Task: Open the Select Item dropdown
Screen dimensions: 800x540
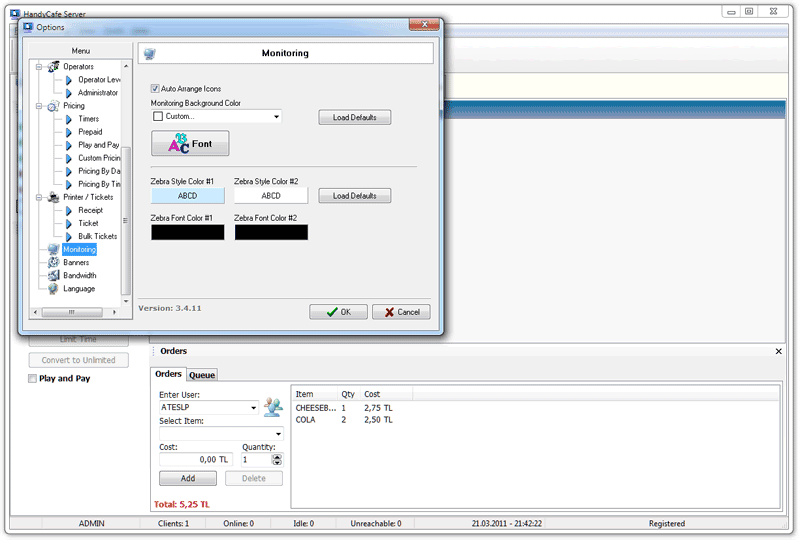Action: click(x=277, y=433)
